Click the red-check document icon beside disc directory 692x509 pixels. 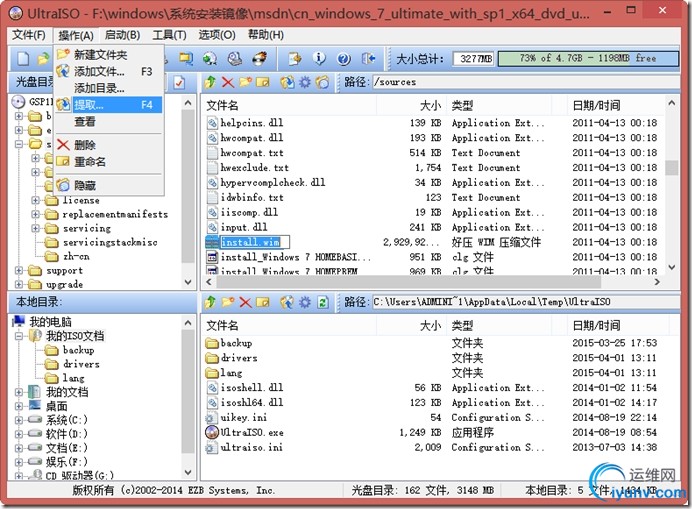[179, 82]
